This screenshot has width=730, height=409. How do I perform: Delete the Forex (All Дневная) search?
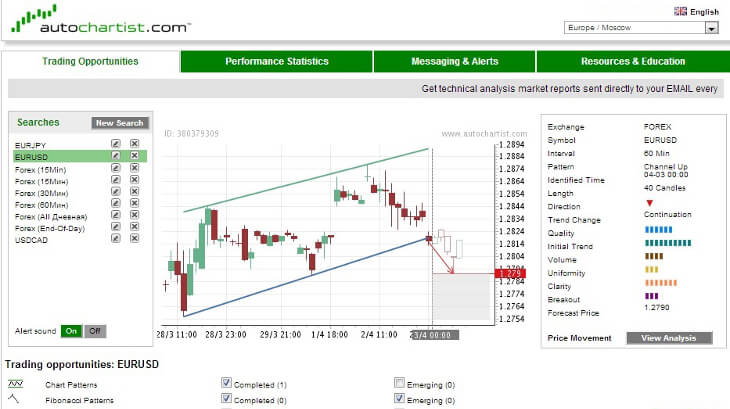tap(134, 215)
